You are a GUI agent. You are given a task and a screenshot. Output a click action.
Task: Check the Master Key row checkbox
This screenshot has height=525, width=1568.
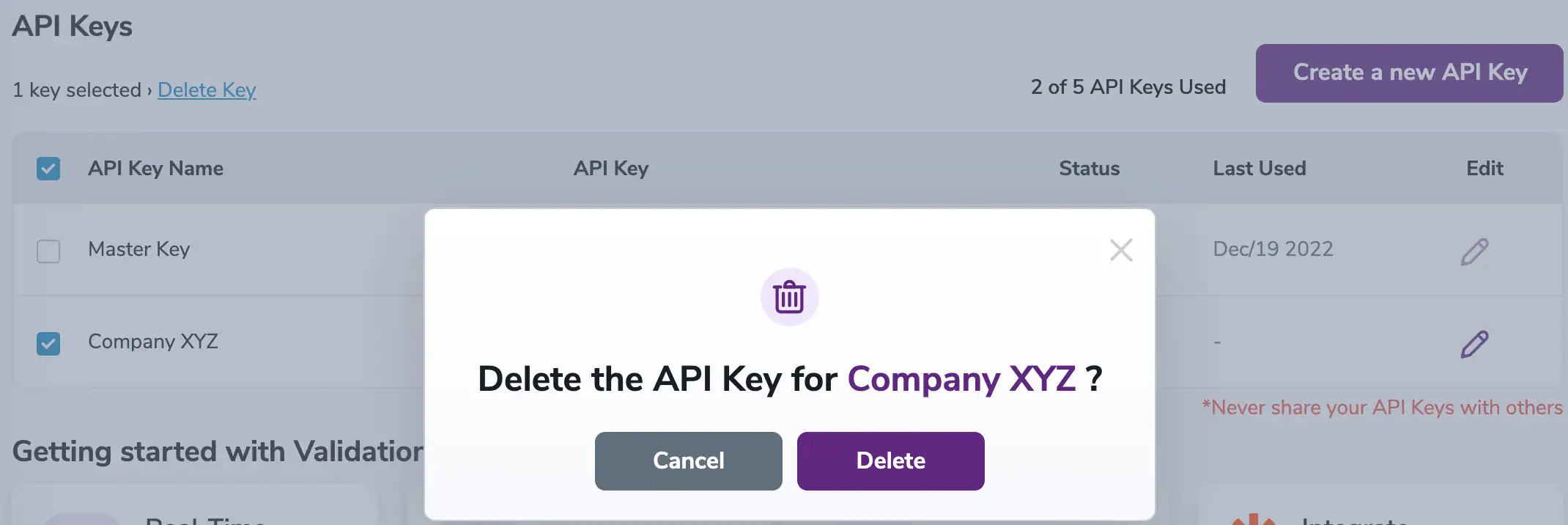[x=48, y=252]
